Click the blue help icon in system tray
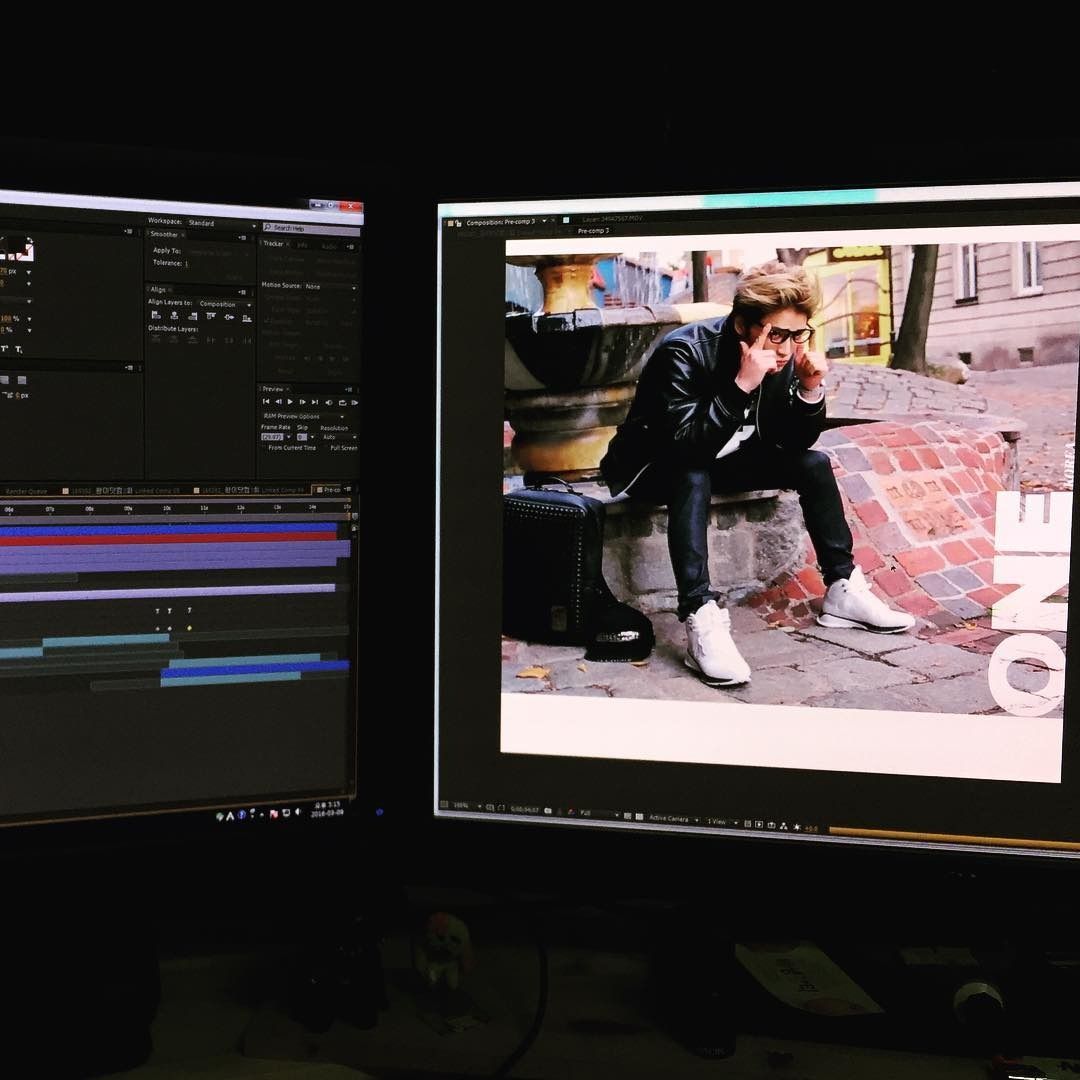Screen dimensions: 1080x1080 tap(242, 815)
